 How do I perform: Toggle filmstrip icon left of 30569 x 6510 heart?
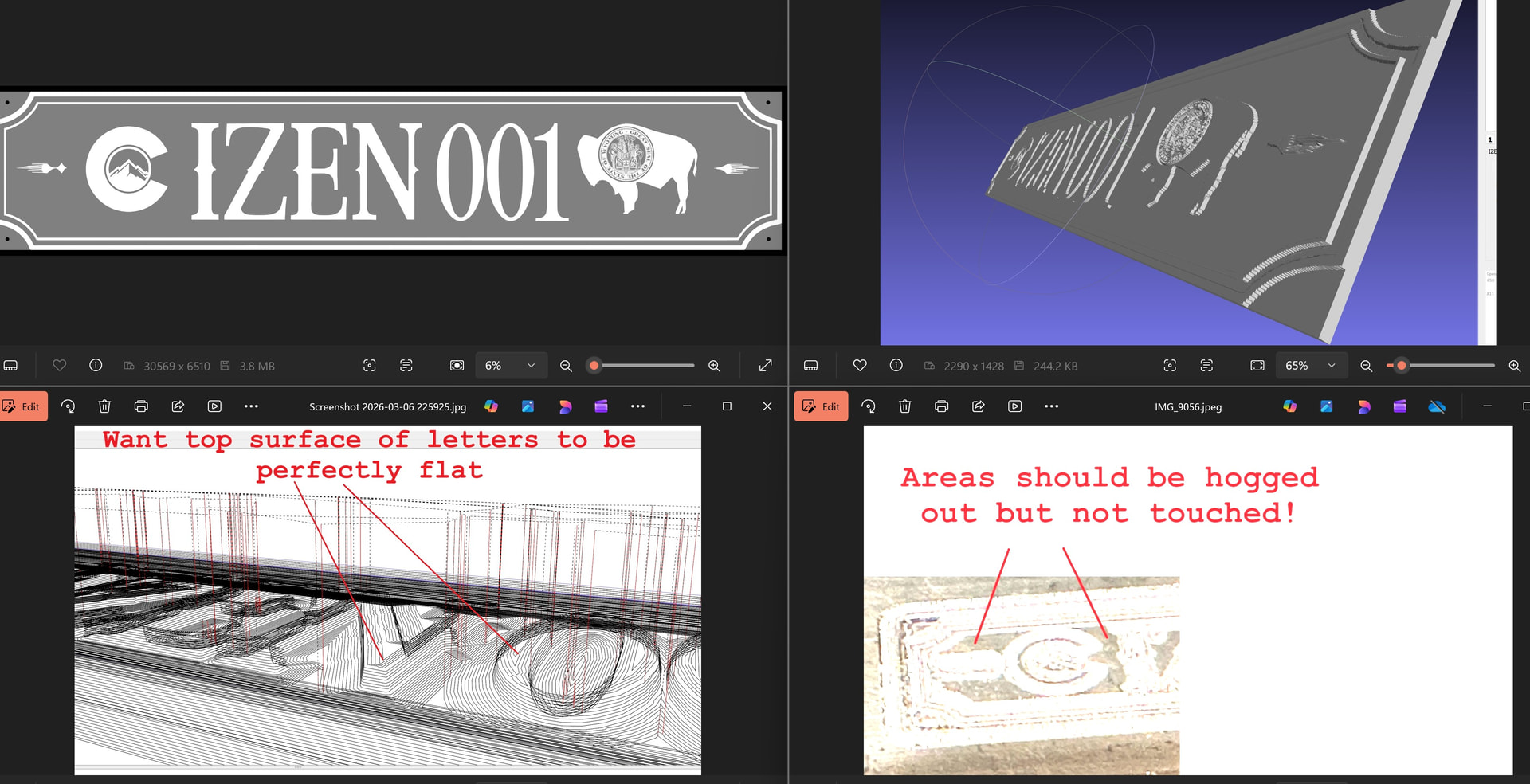tap(10, 365)
